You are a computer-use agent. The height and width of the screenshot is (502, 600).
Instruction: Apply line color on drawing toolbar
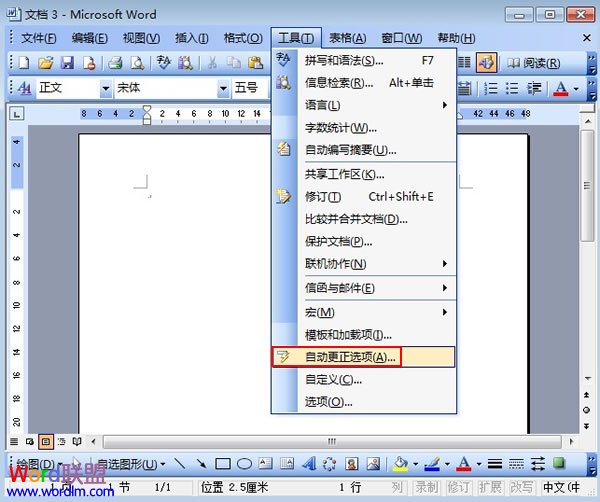pyautogui.click(x=432, y=464)
